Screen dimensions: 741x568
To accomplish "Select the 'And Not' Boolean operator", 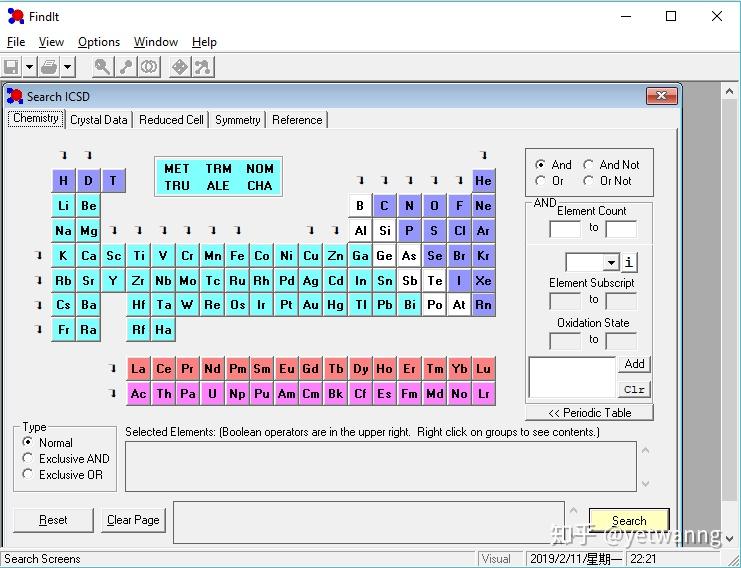I will coord(589,165).
